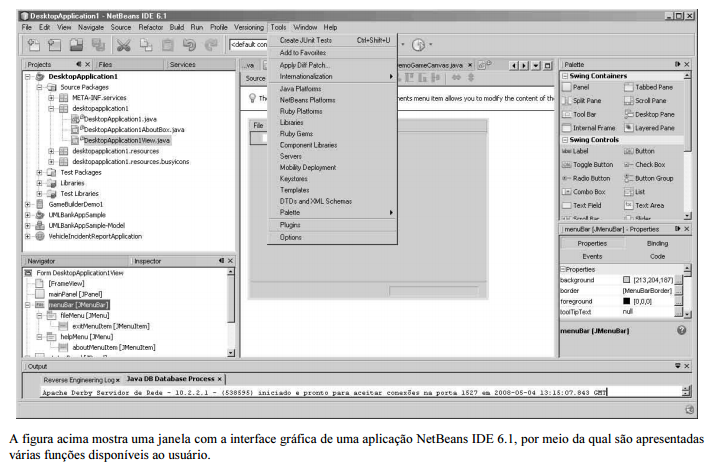Image resolution: width=714 pixels, height=464 pixels.
Task: Open the configuration combo box in toolbar
Action: pos(248,45)
